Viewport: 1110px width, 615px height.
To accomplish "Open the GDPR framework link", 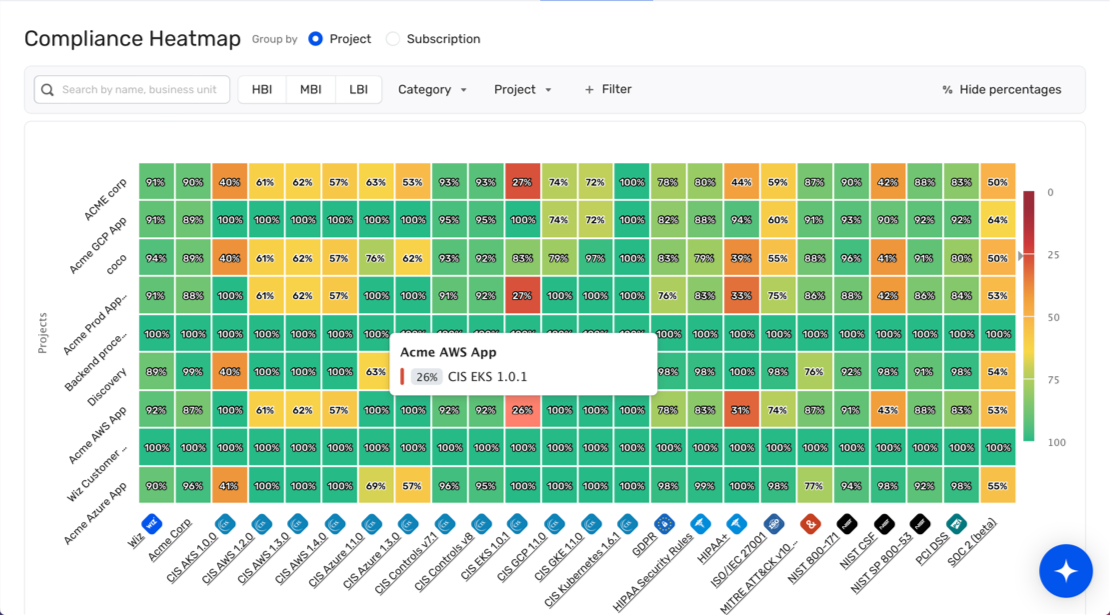I will pyautogui.click(x=643, y=545).
